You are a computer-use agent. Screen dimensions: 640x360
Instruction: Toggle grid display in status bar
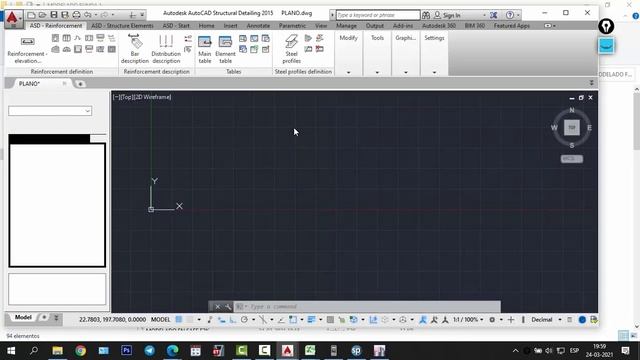(179, 320)
